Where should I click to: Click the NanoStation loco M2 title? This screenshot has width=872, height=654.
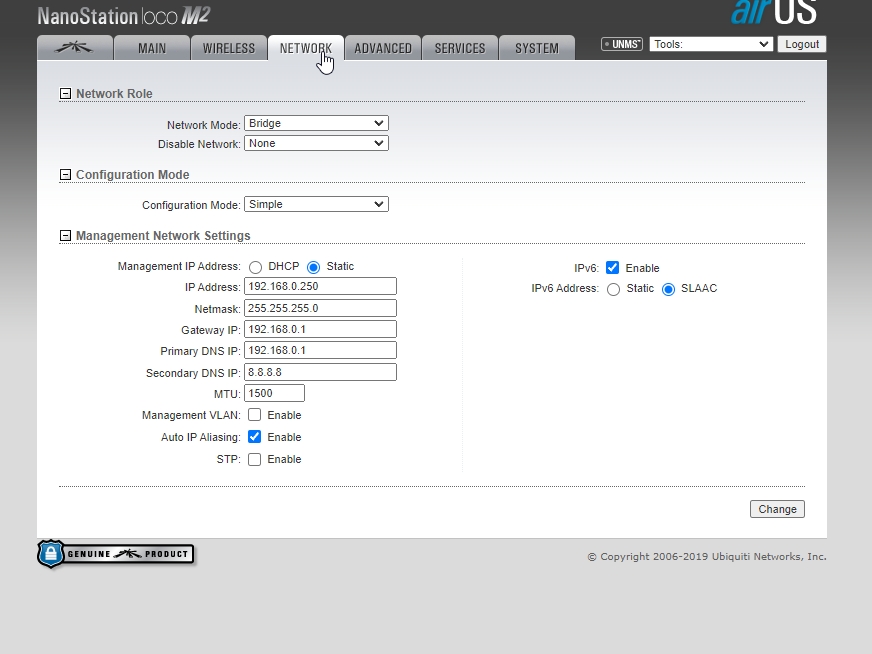(123, 16)
